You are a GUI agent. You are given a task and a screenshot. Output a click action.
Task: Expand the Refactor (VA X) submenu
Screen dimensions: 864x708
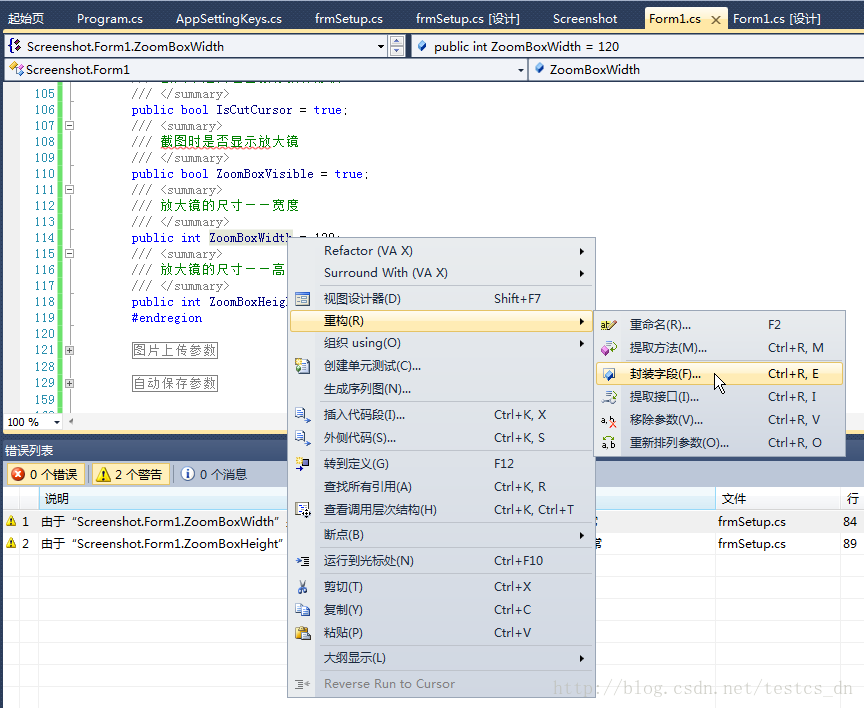coord(441,251)
